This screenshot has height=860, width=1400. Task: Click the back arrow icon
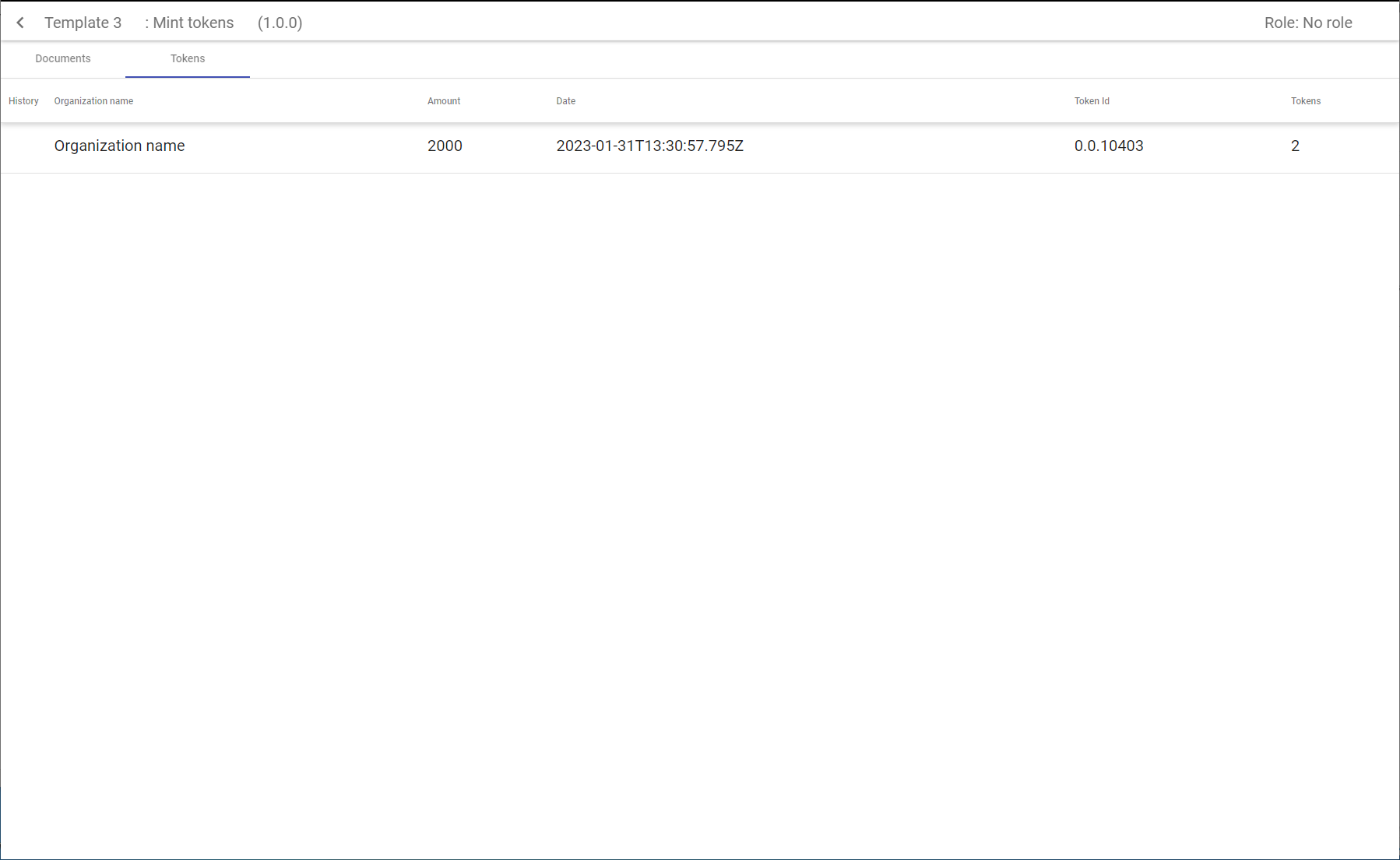tap(20, 23)
